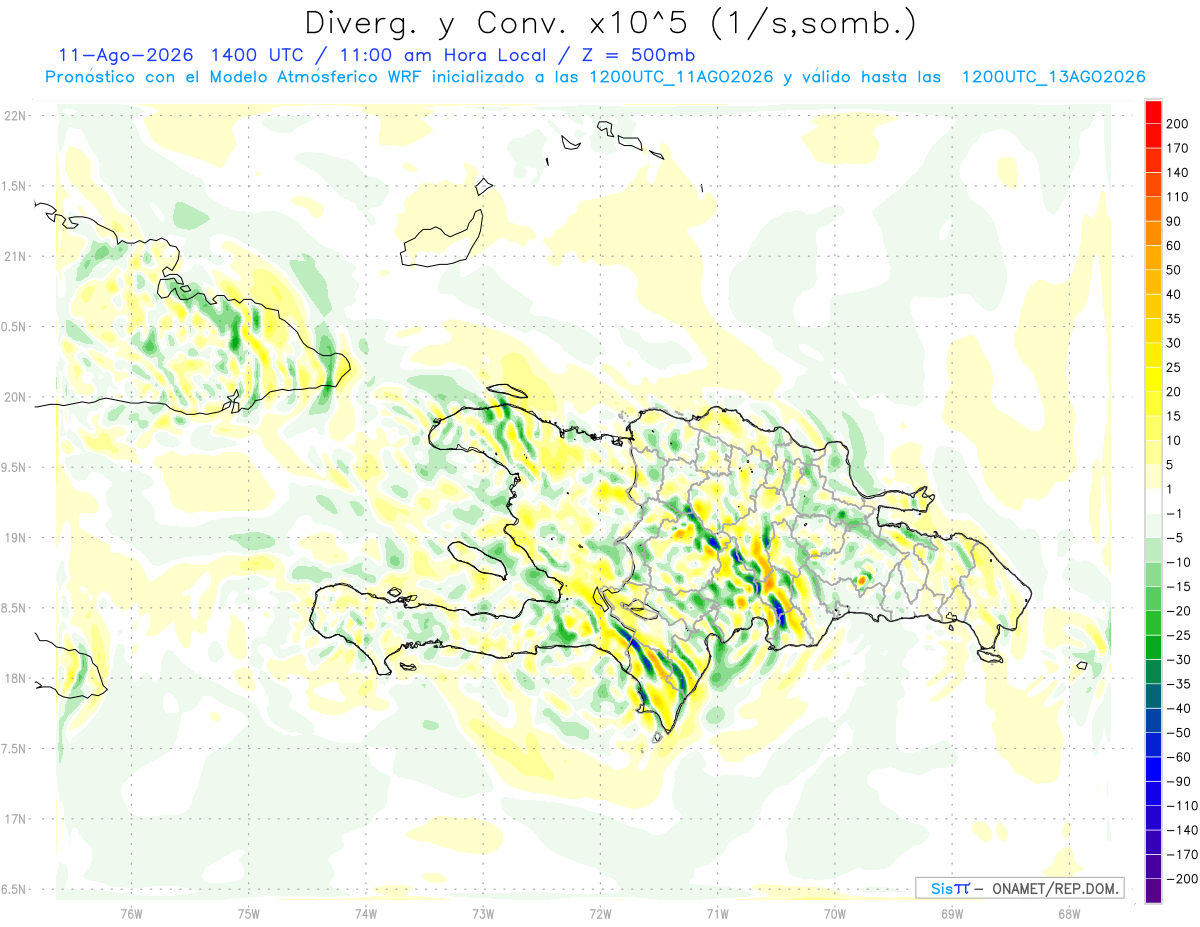The height and width of the screenshot is (927, 1200).
Task: Click the '-10' value on the color scale
Action: [x=1179, y=563]
